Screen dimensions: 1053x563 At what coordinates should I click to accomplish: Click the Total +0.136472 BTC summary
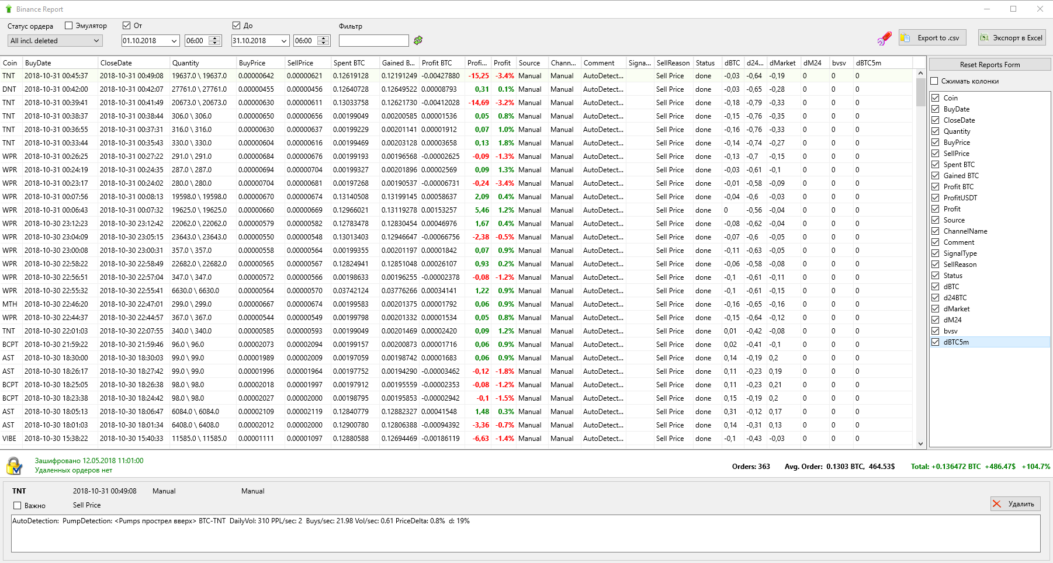[980, 466]
